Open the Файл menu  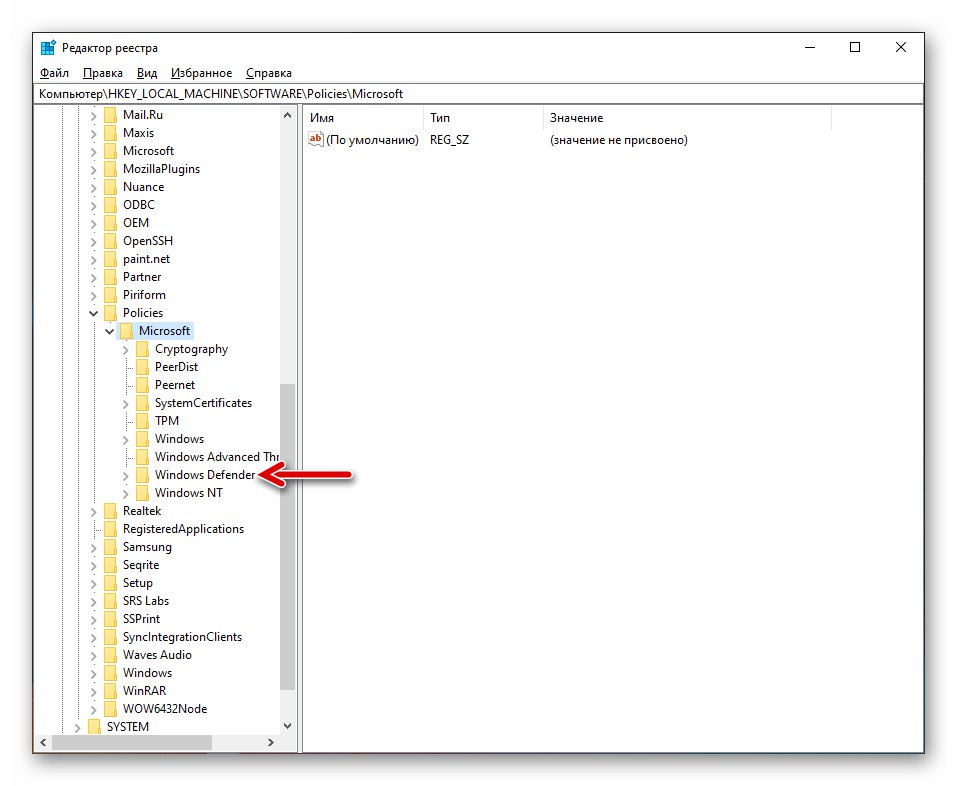pos(54,73)
